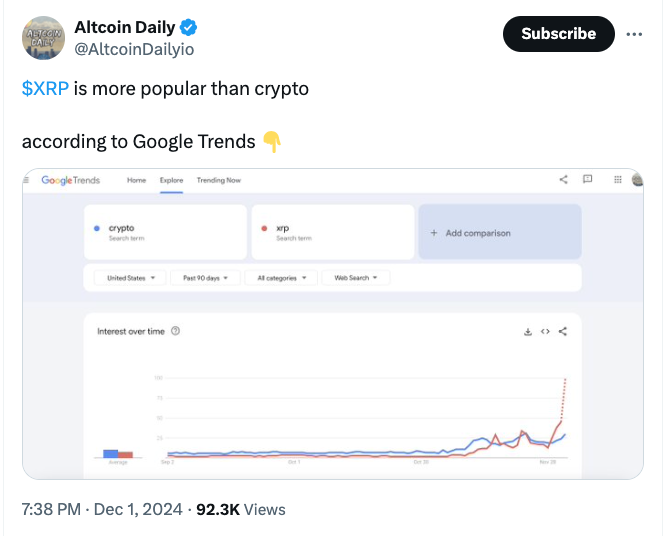Expand the All categories dropdown
The height and width of the screenshot is (536, 668).
pos(281,278)
